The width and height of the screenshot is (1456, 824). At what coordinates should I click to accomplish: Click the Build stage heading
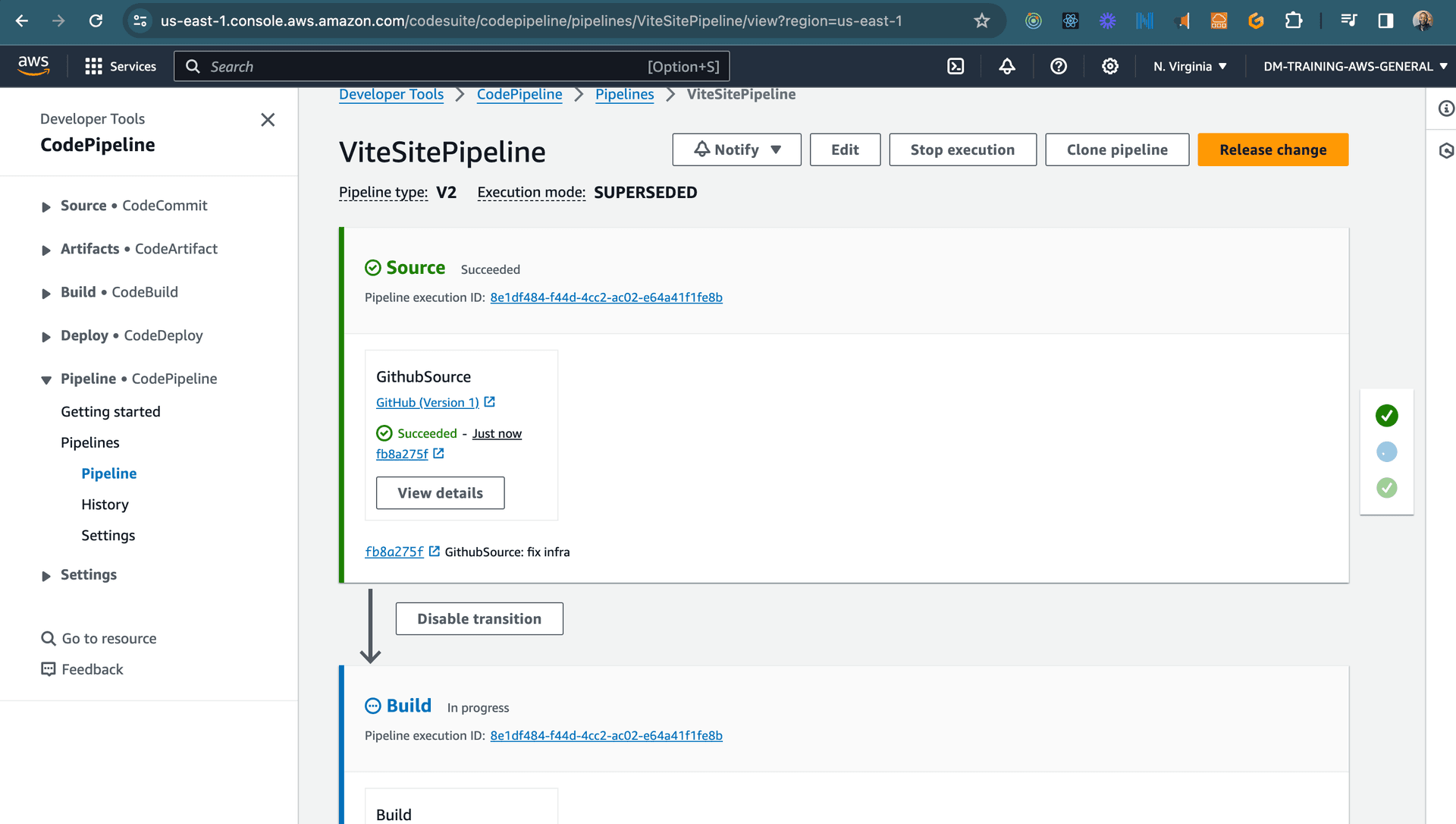tap(409, 706)
